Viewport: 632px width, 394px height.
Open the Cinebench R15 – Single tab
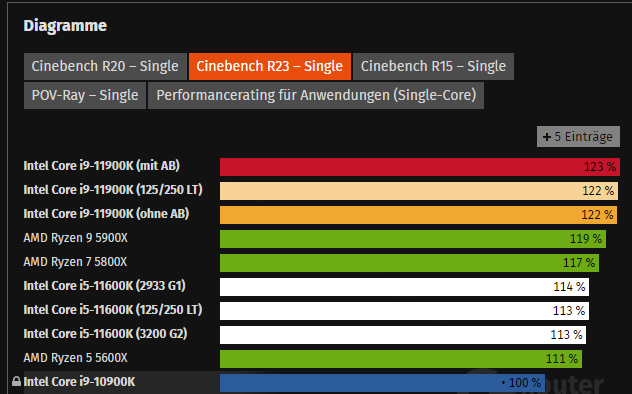[433, 66]
